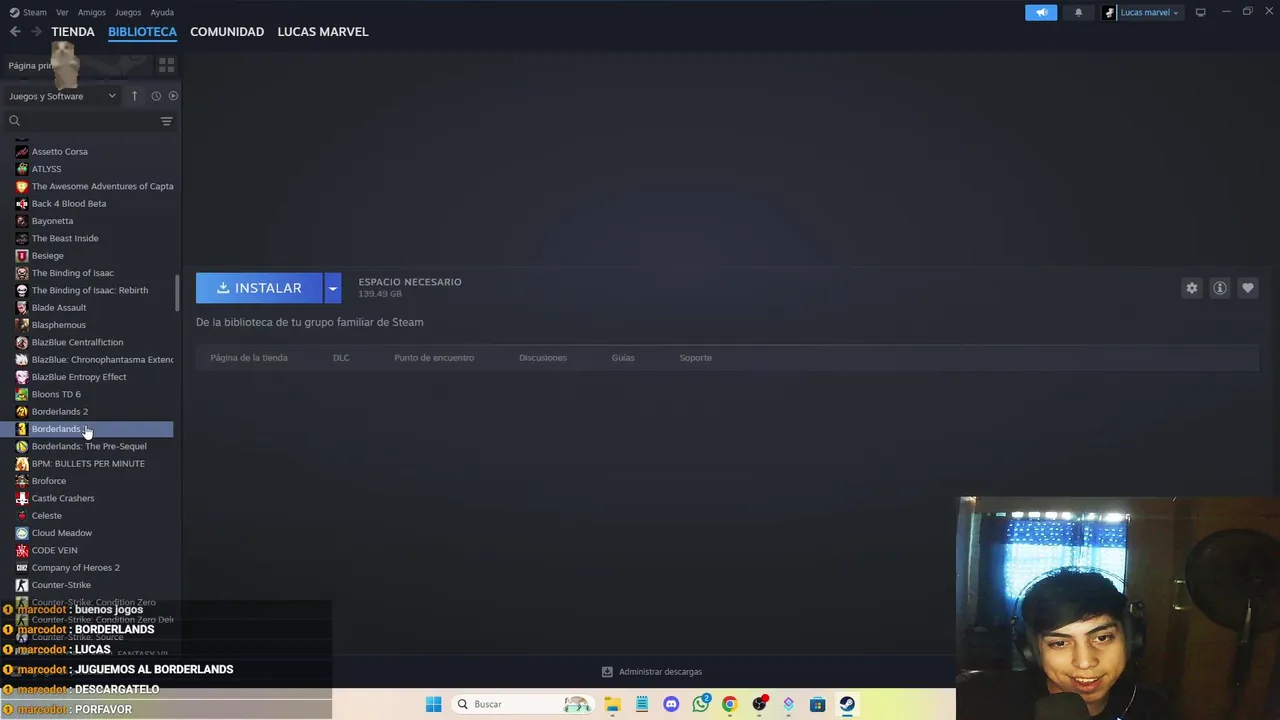Switch library to grid collections view
The height and width of the screenshot is (720, 1280).
166,65
